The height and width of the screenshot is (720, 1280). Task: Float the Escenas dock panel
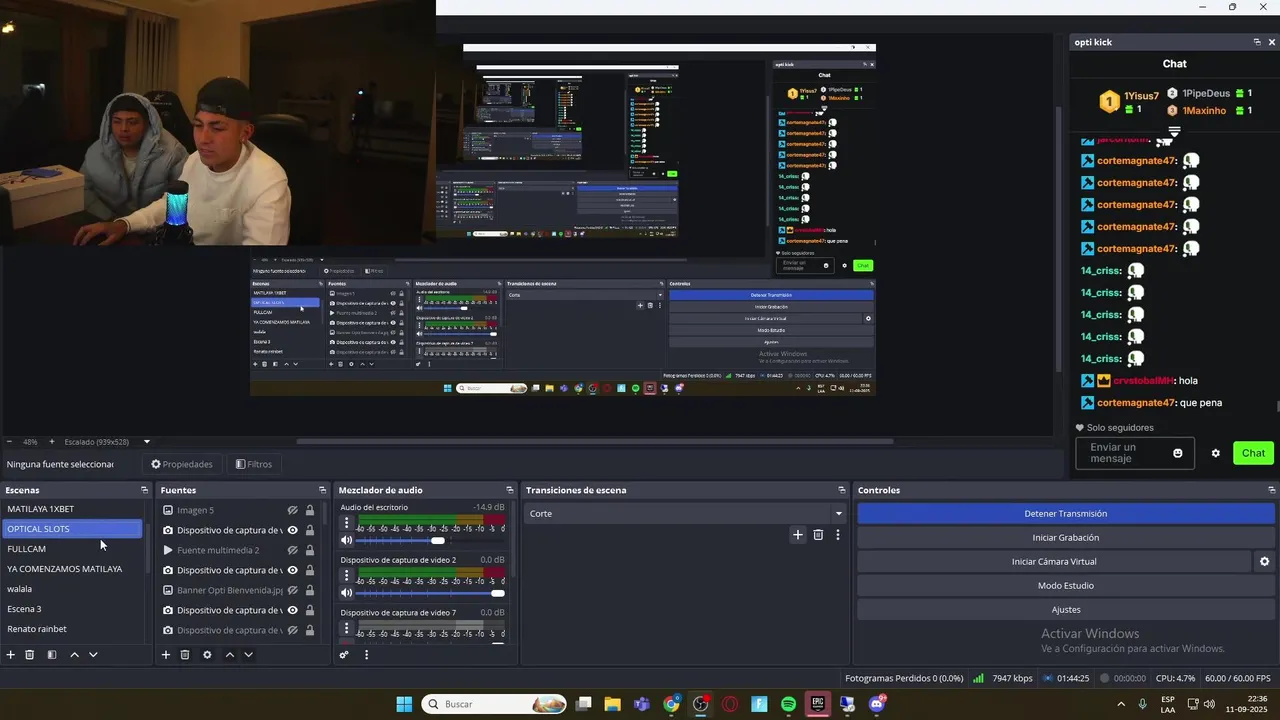144,490
